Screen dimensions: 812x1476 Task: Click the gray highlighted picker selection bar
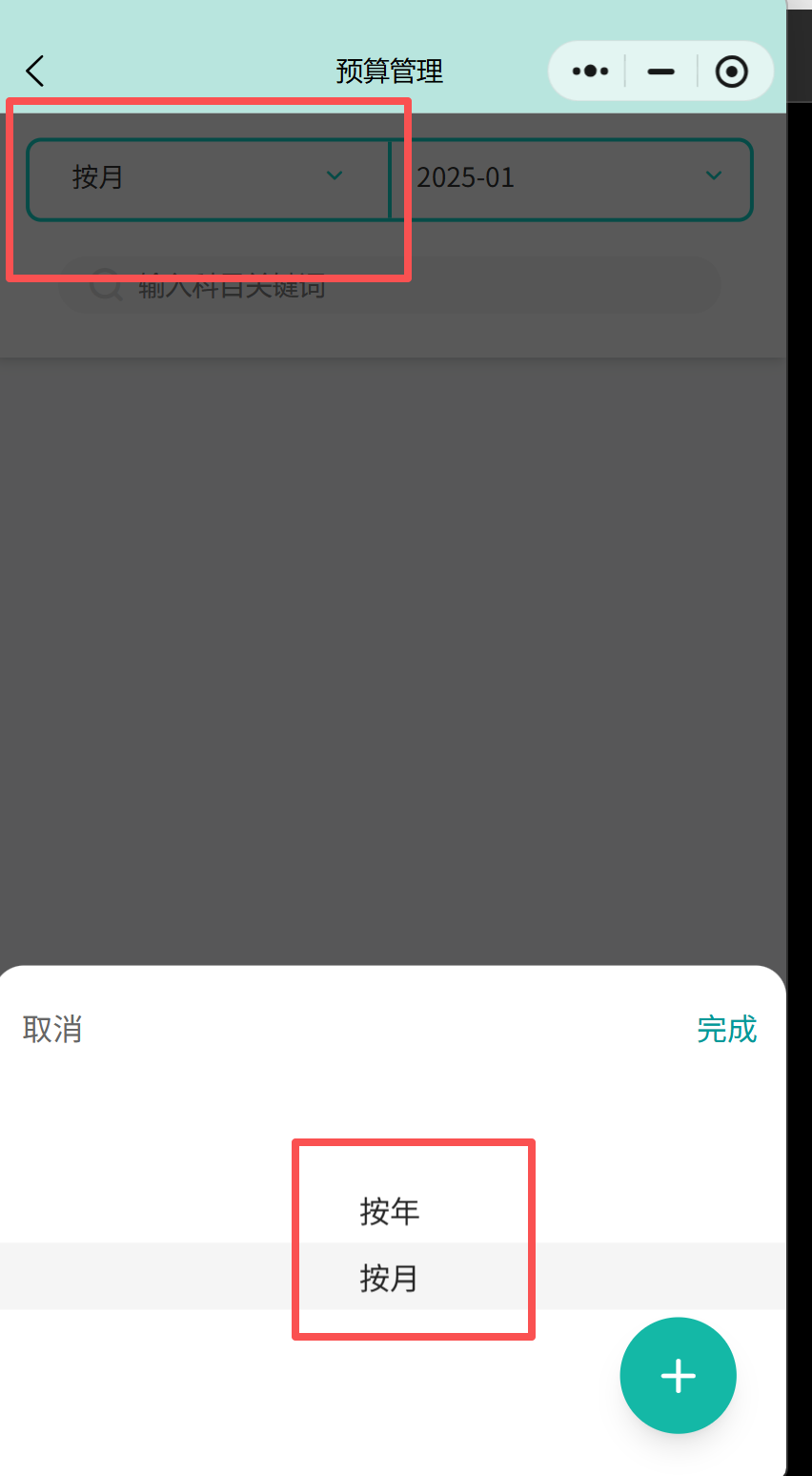coord(393,1276)
